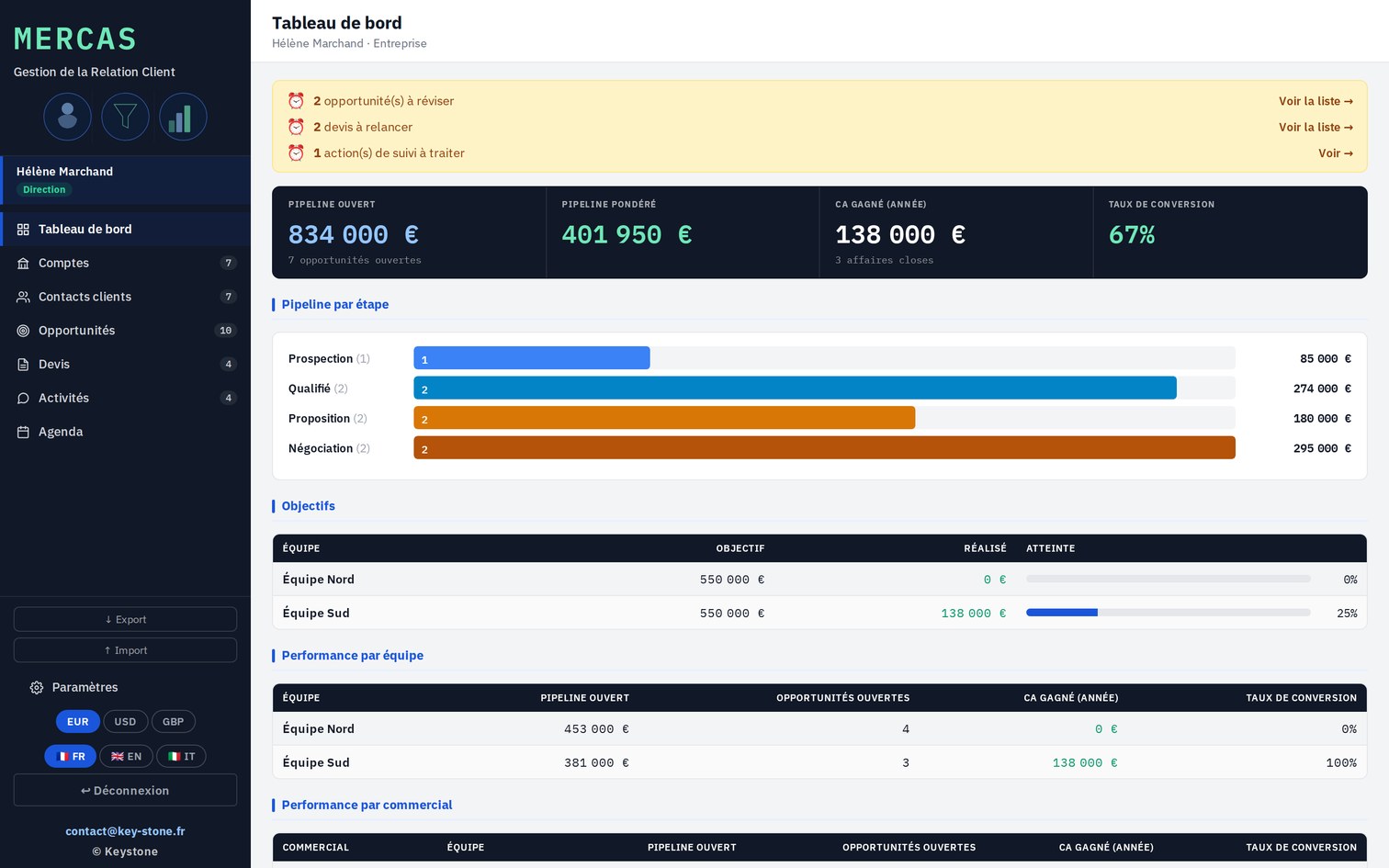Go to Contacts clients section
Image resolution: width=1389 pixels, height=868 pixels.
(125, 297)
